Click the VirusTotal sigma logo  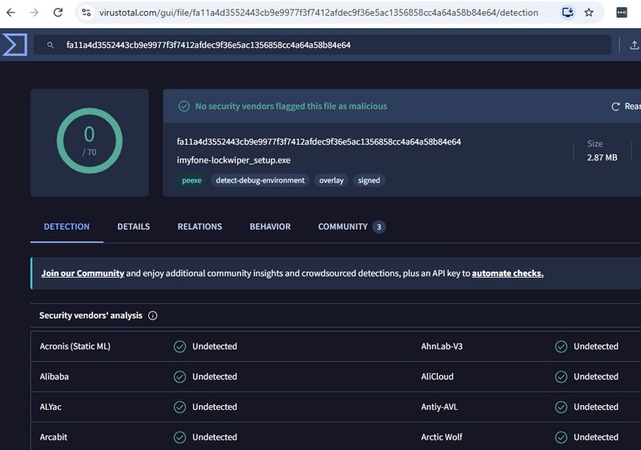[x=15, y=45]
